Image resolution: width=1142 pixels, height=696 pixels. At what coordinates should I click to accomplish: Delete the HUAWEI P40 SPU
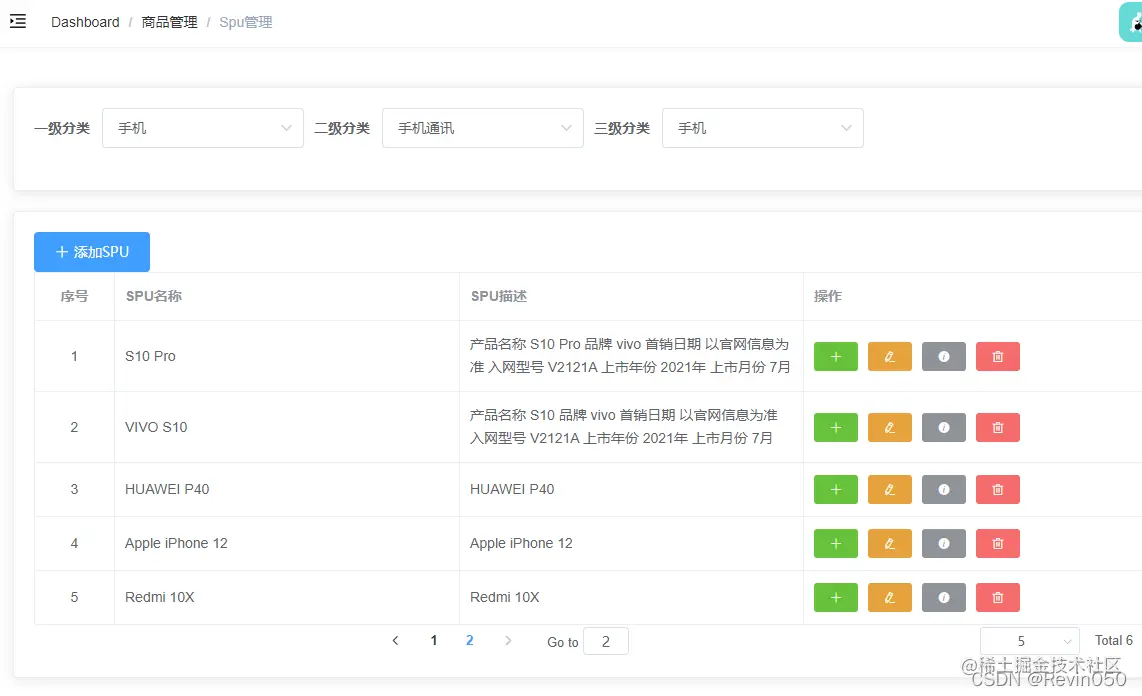tap(997, 489)
